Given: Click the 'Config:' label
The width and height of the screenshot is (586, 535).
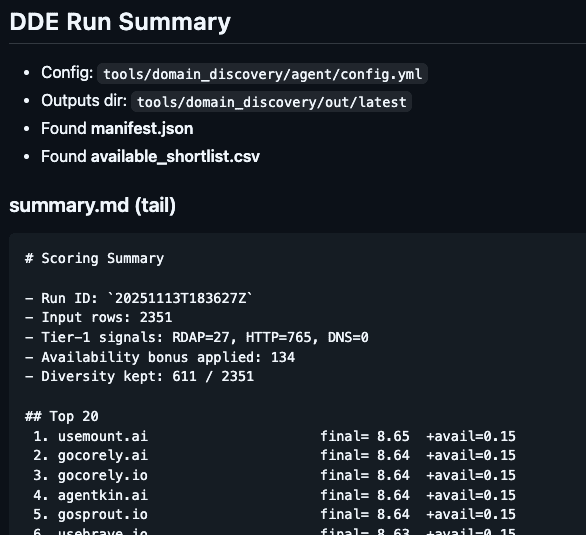Looking at the screenshot, I should pyautogui.click(x=67, y=72).
